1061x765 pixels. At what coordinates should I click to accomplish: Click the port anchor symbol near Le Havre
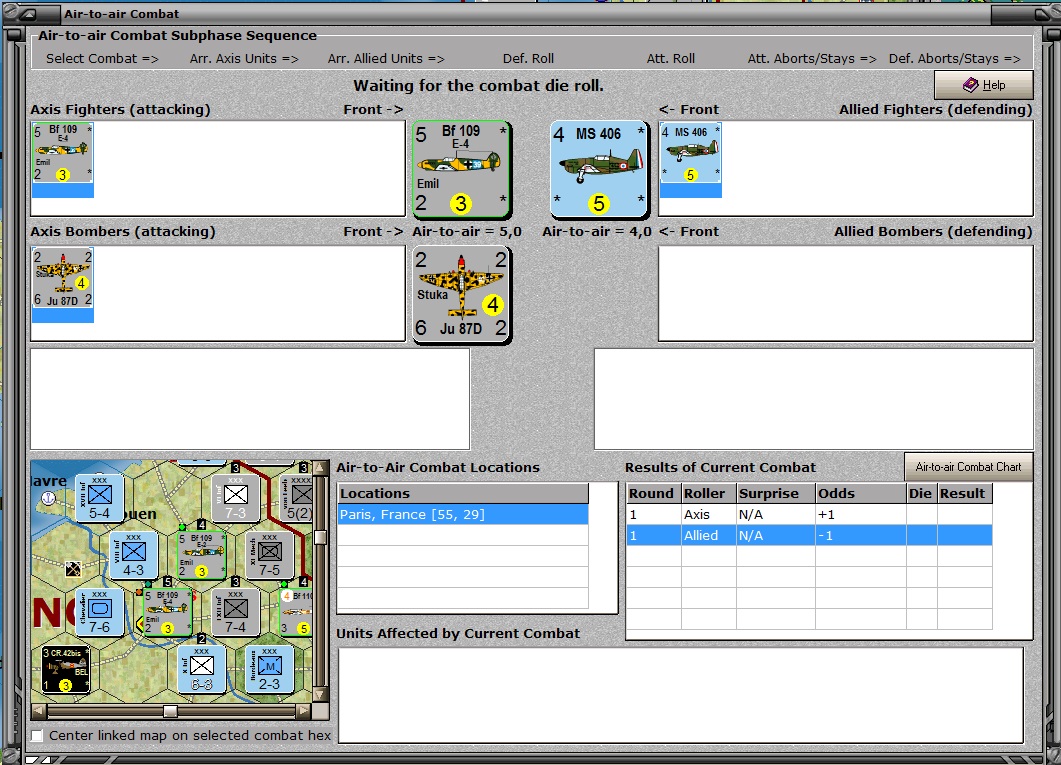(49, 499)
